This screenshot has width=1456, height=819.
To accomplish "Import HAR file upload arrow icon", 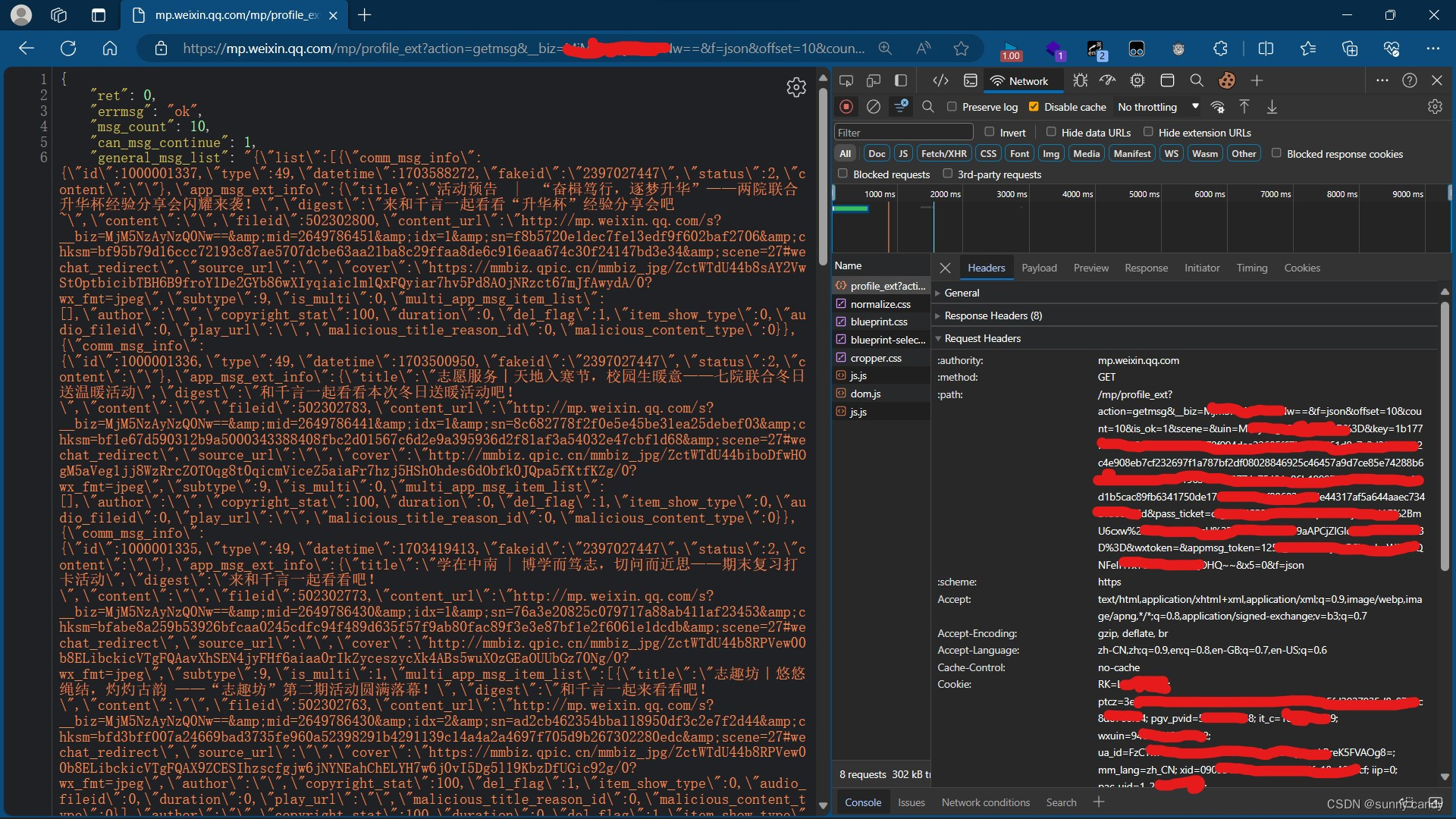I will (1244, 107).
